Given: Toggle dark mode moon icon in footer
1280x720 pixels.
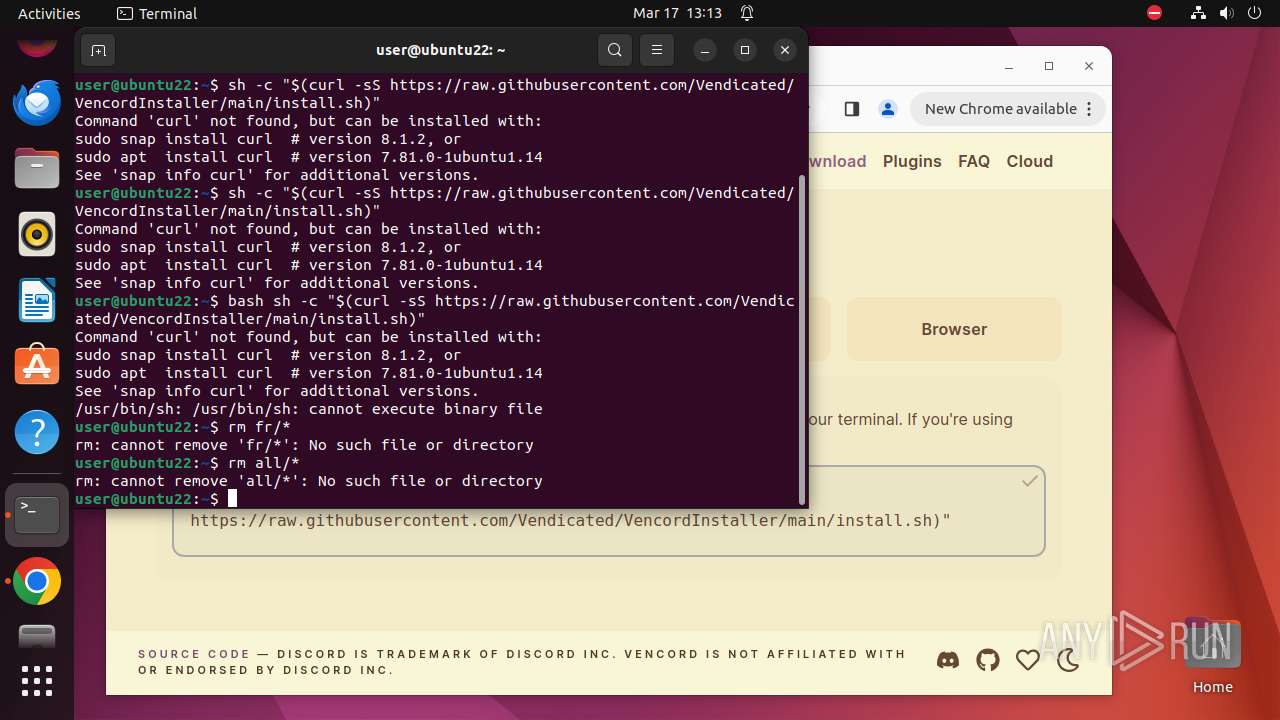Looking at the screenshot, I should [x=1068, y=660].
